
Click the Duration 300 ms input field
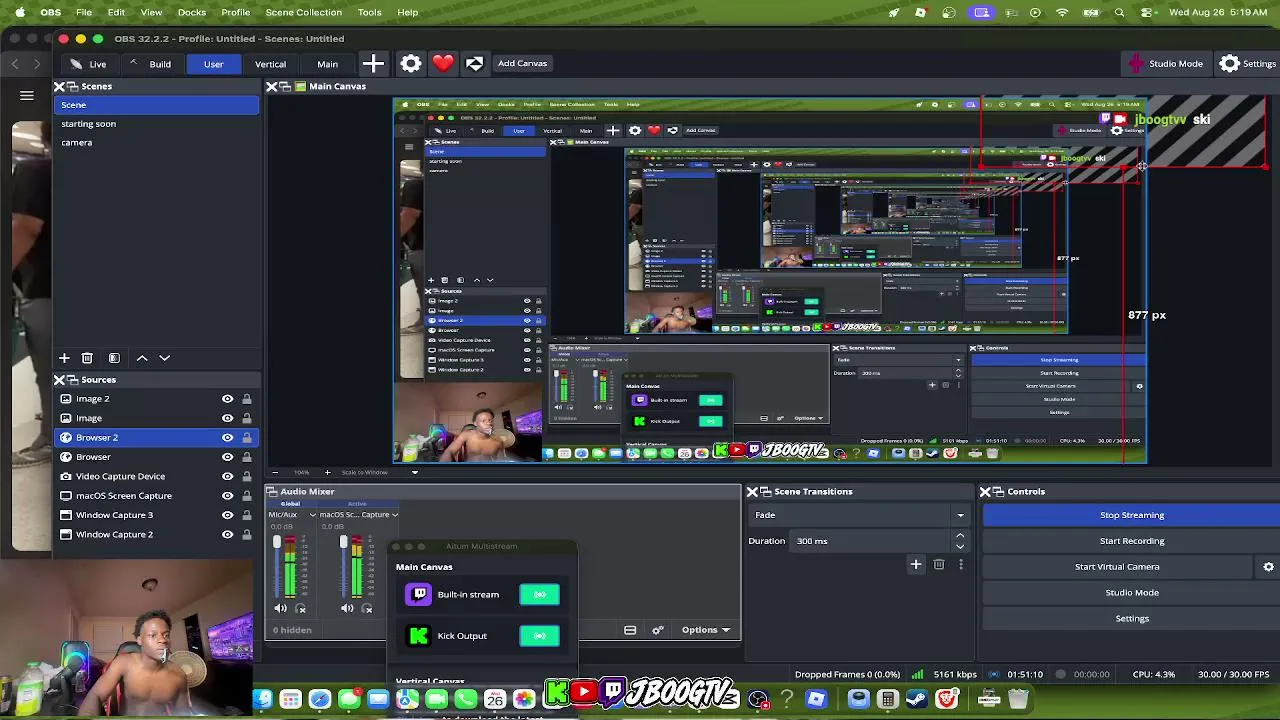coord(871,541)
